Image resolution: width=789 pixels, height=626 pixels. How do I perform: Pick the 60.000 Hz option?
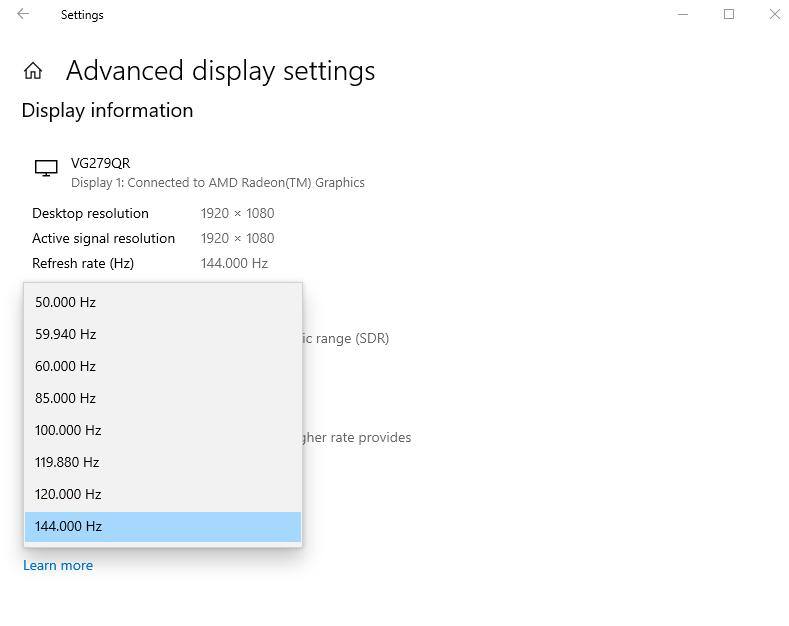pyautogui.click(x=65, y=366)
